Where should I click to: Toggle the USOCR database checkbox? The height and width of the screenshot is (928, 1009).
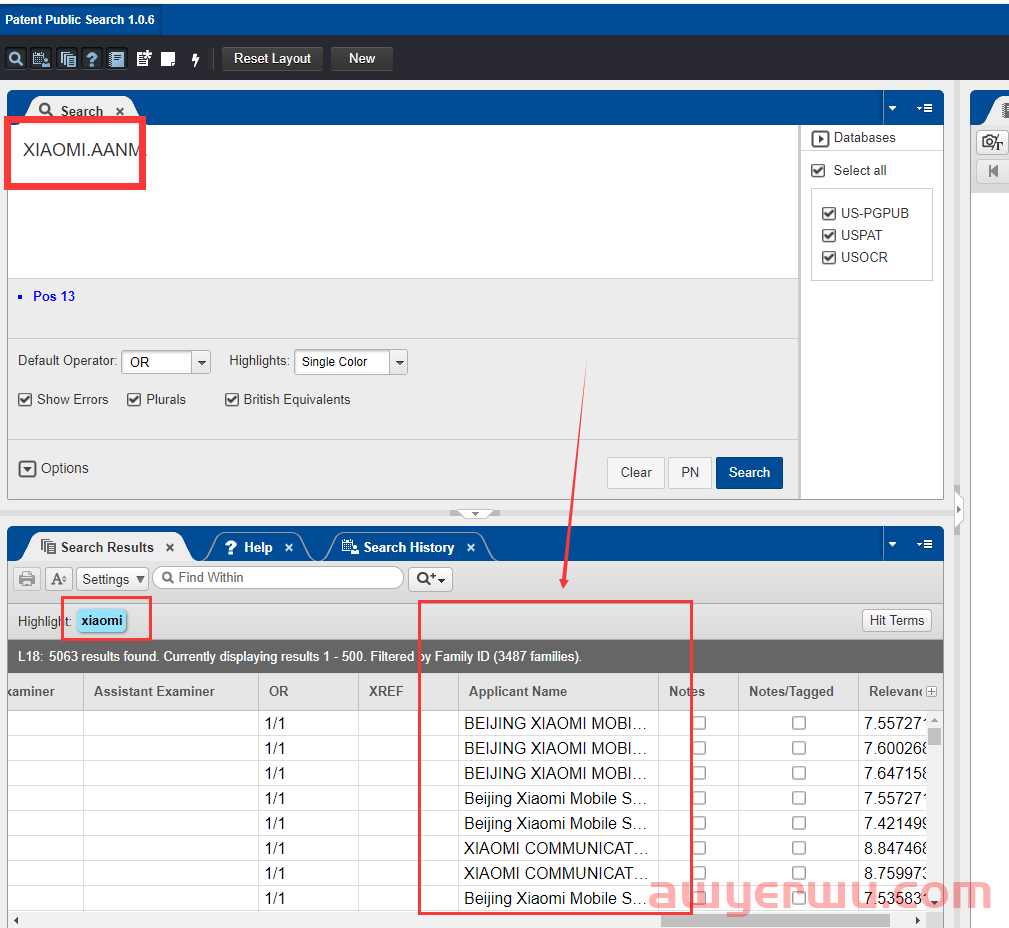[x=828, y=257]
